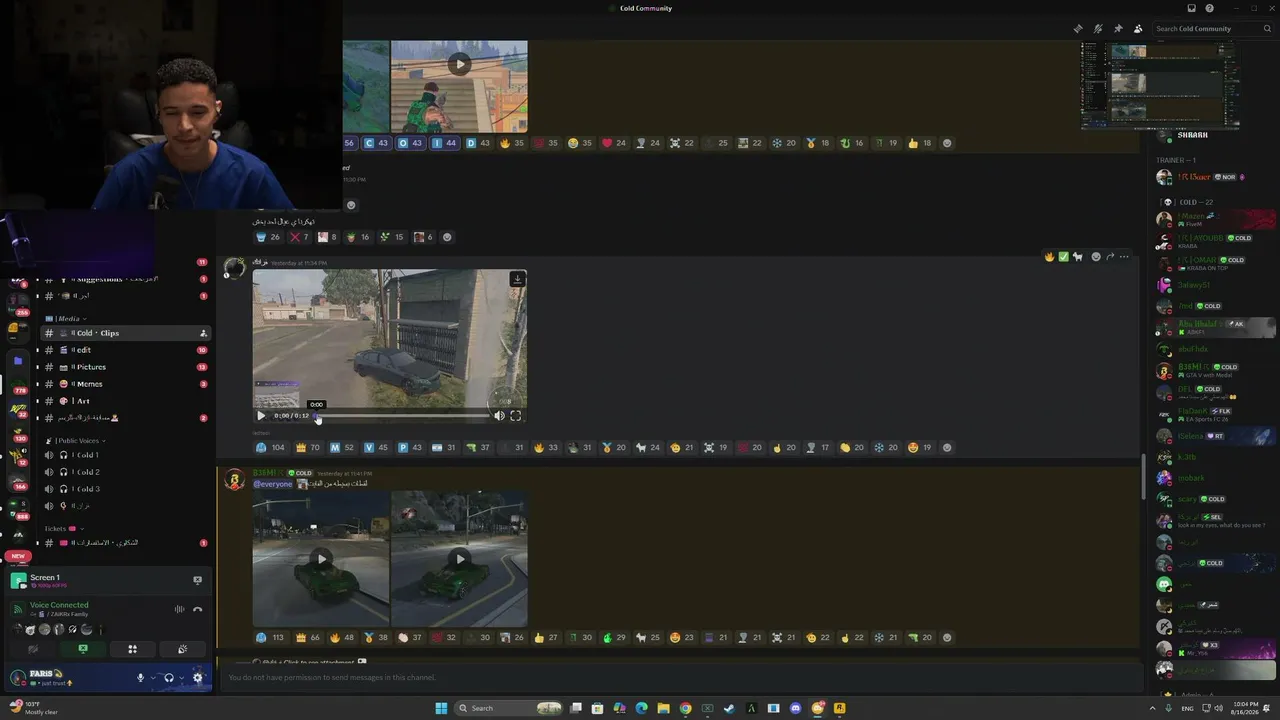Add a reaction to the car video message

pyautogui.click(x=947, y=448)
